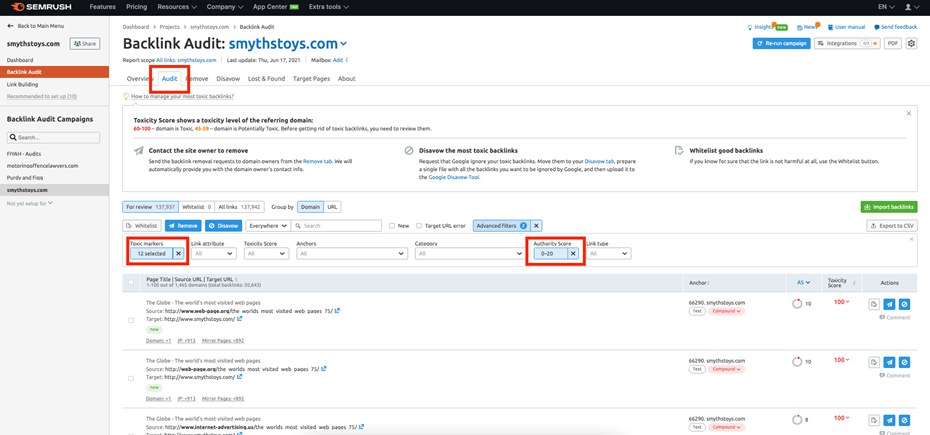This screenshot has width=930, height=435.
Task: Open Pricing in top navigation
Action: (x=136, y=7)
